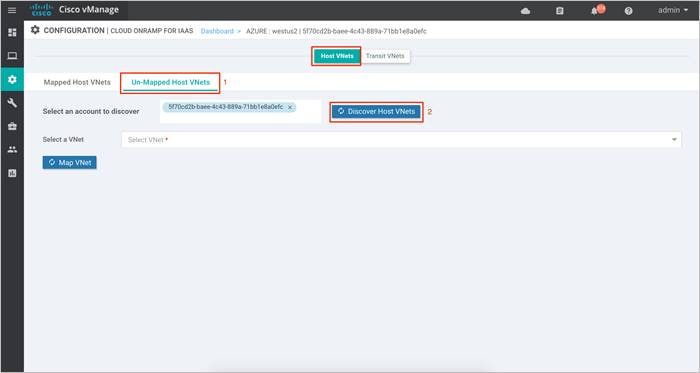
Task: Click 'Select an account to discover' label
Action: click(91, 111)
